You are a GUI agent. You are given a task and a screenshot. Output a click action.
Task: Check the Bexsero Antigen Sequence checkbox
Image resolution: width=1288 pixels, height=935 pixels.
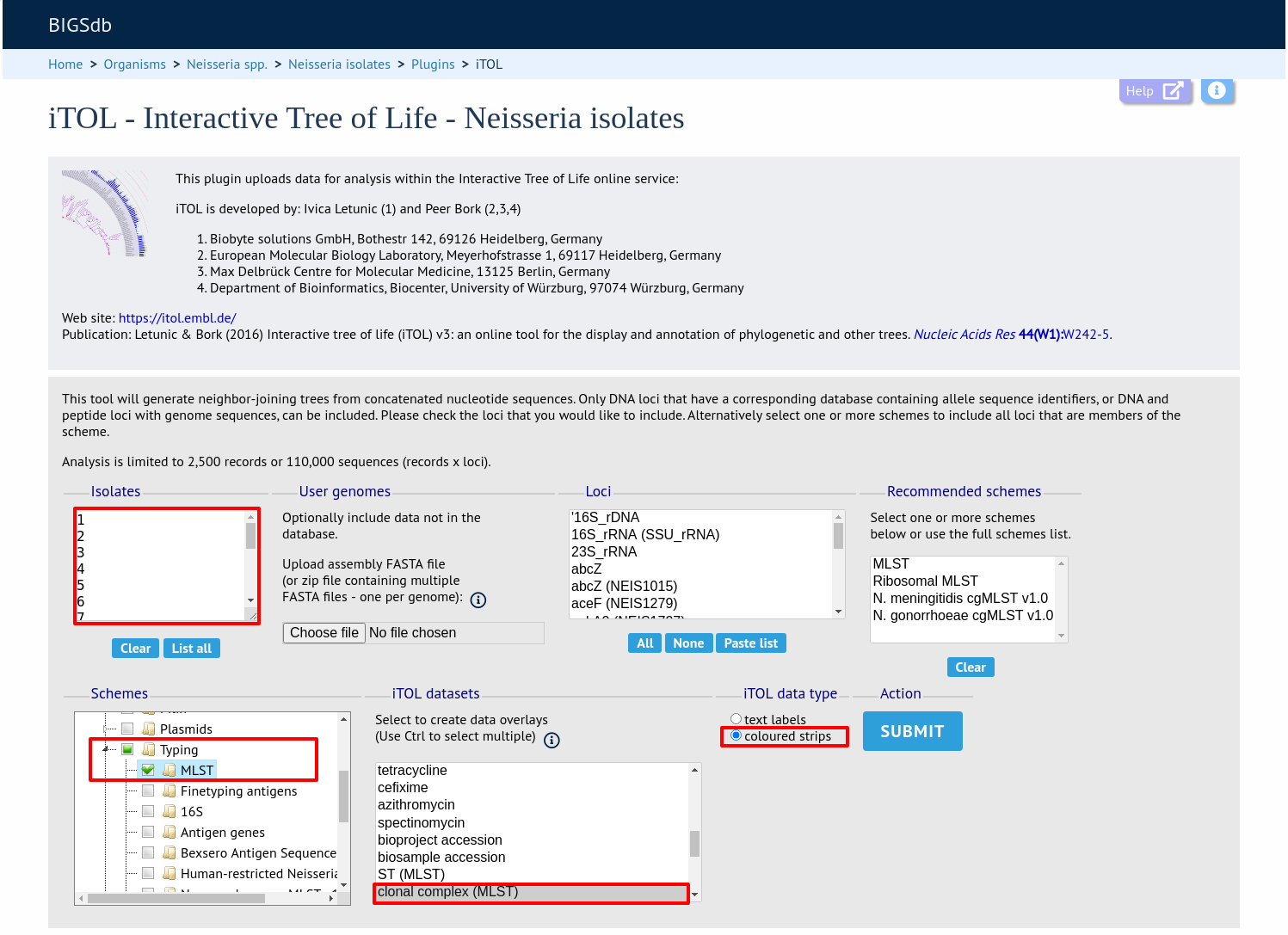pos(148,852)
